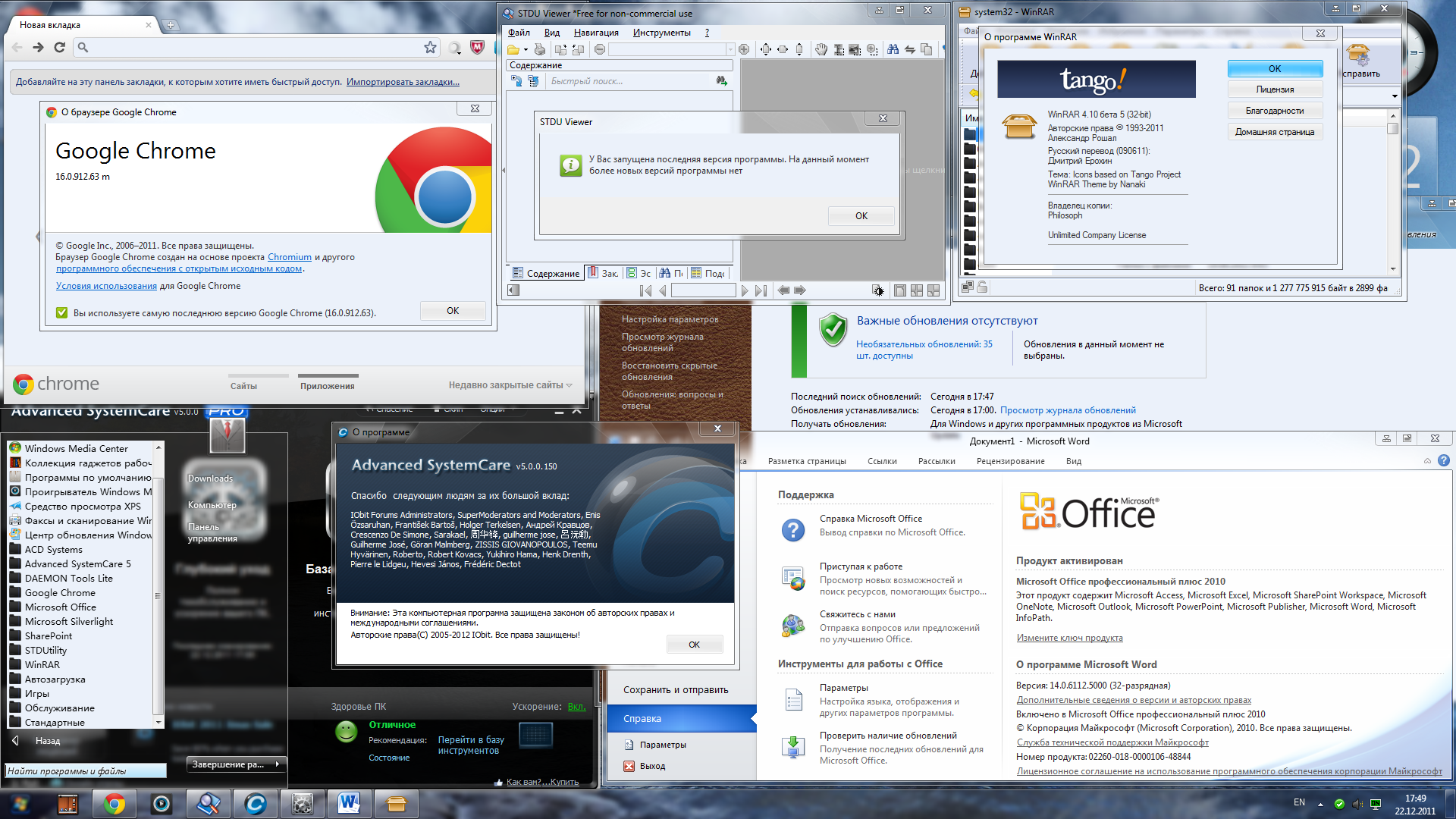Go to first page in STDU Viewer

click(645, 290)
